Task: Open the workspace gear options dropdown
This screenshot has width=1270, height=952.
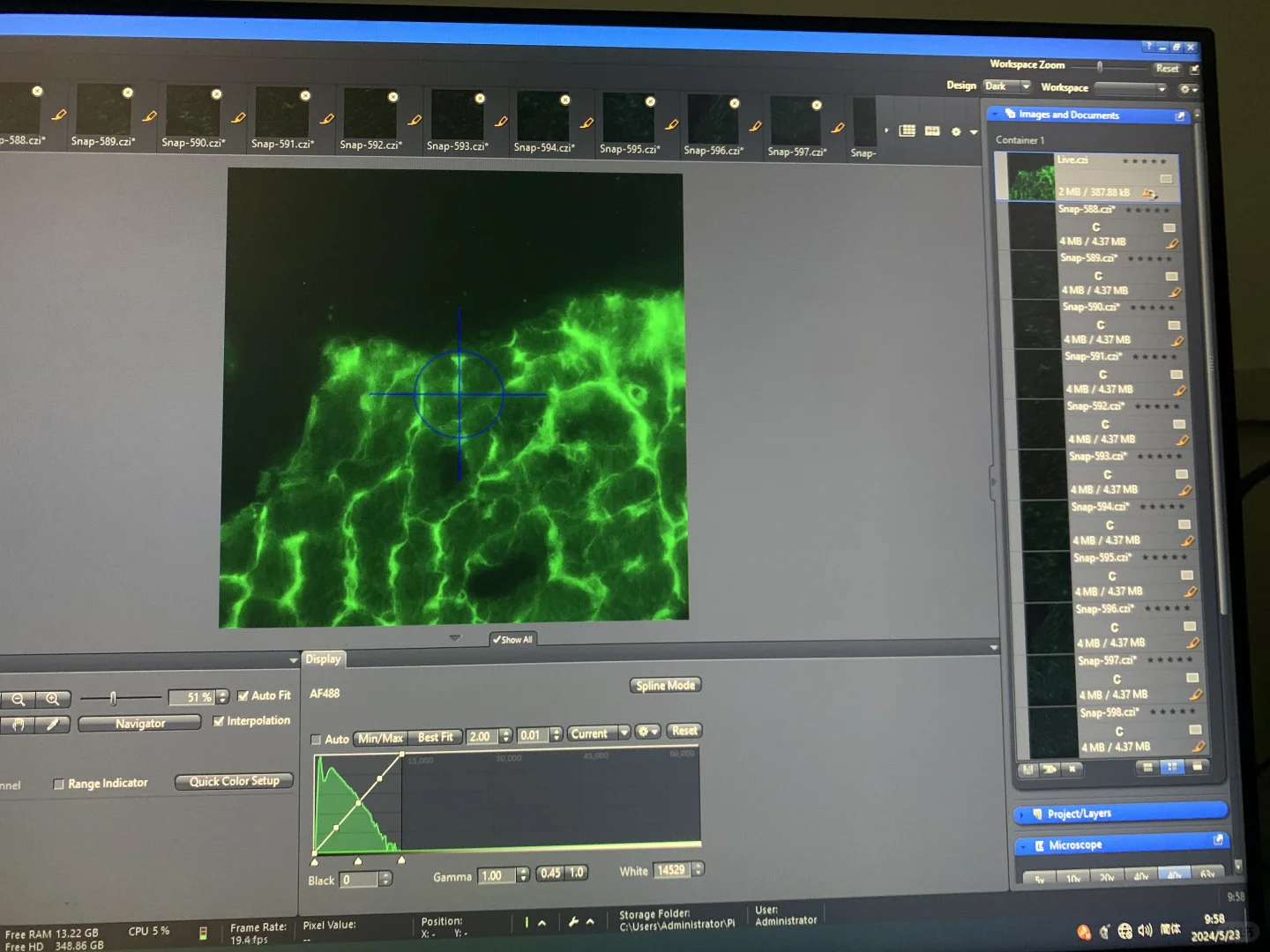Action: point(1189,89)
